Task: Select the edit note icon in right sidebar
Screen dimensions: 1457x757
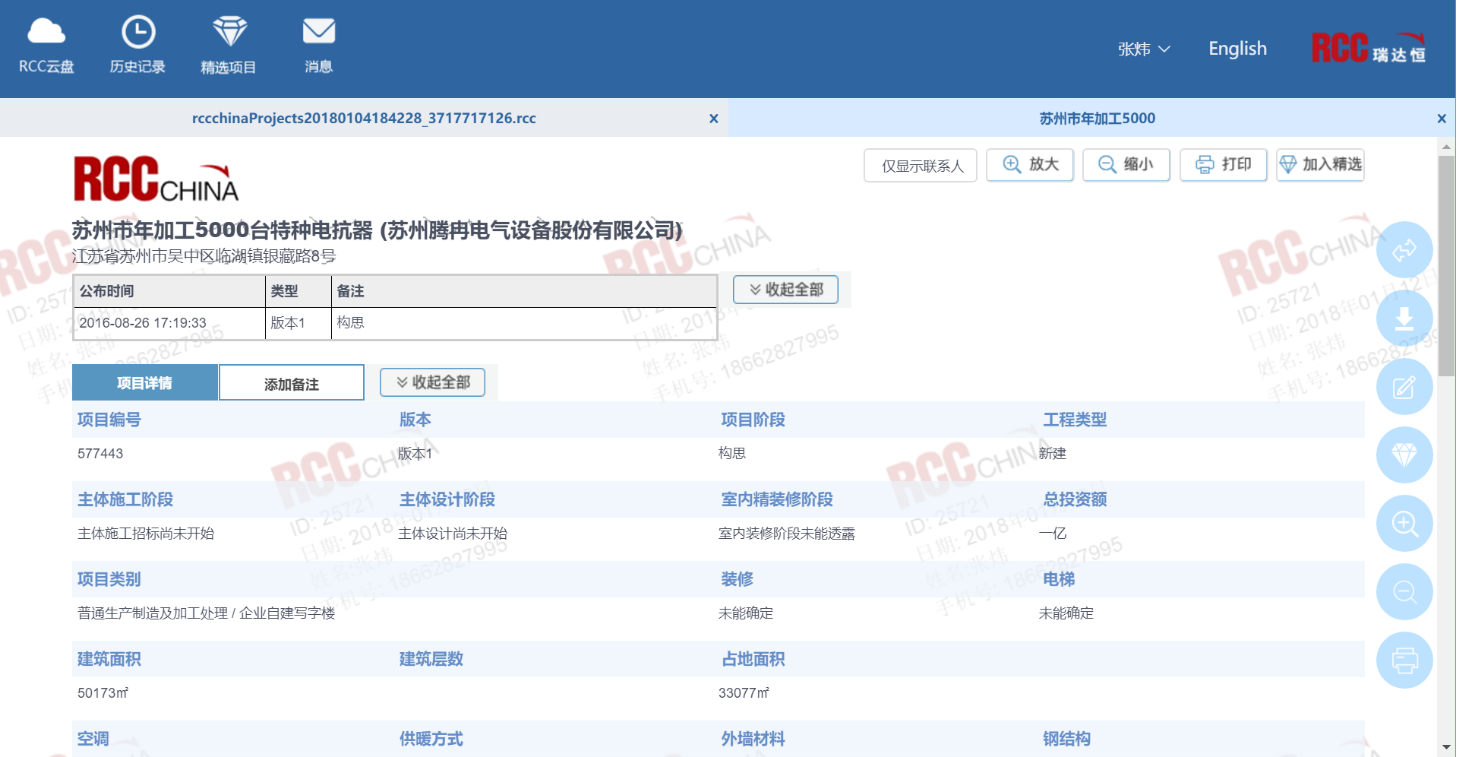Action: (x=1404, y=386)
